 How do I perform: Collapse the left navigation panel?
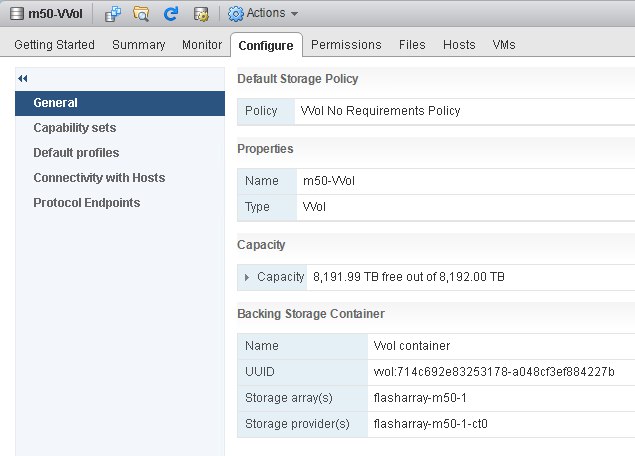[x=23, y=79]
